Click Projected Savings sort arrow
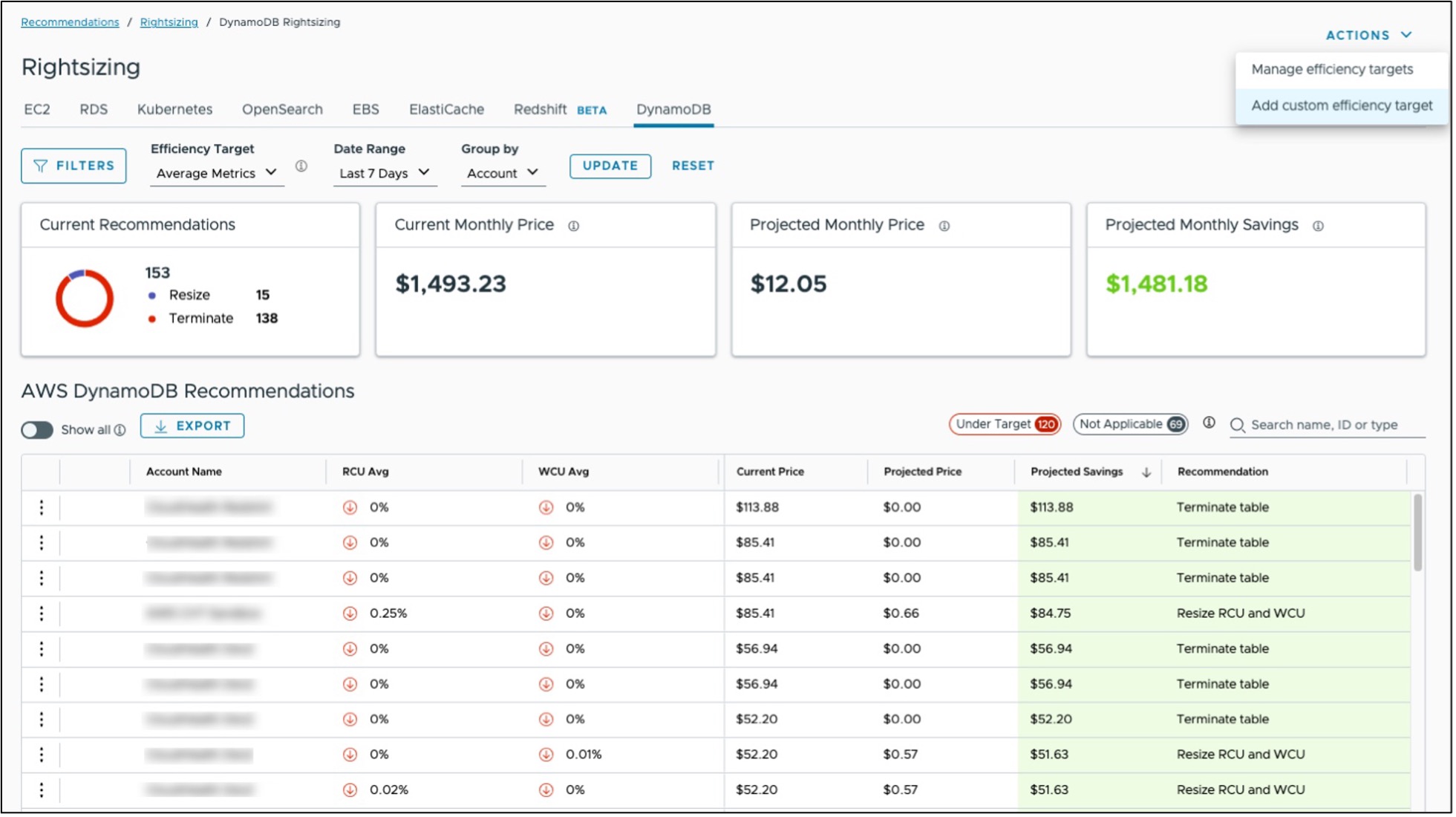 click(1146, 472)
